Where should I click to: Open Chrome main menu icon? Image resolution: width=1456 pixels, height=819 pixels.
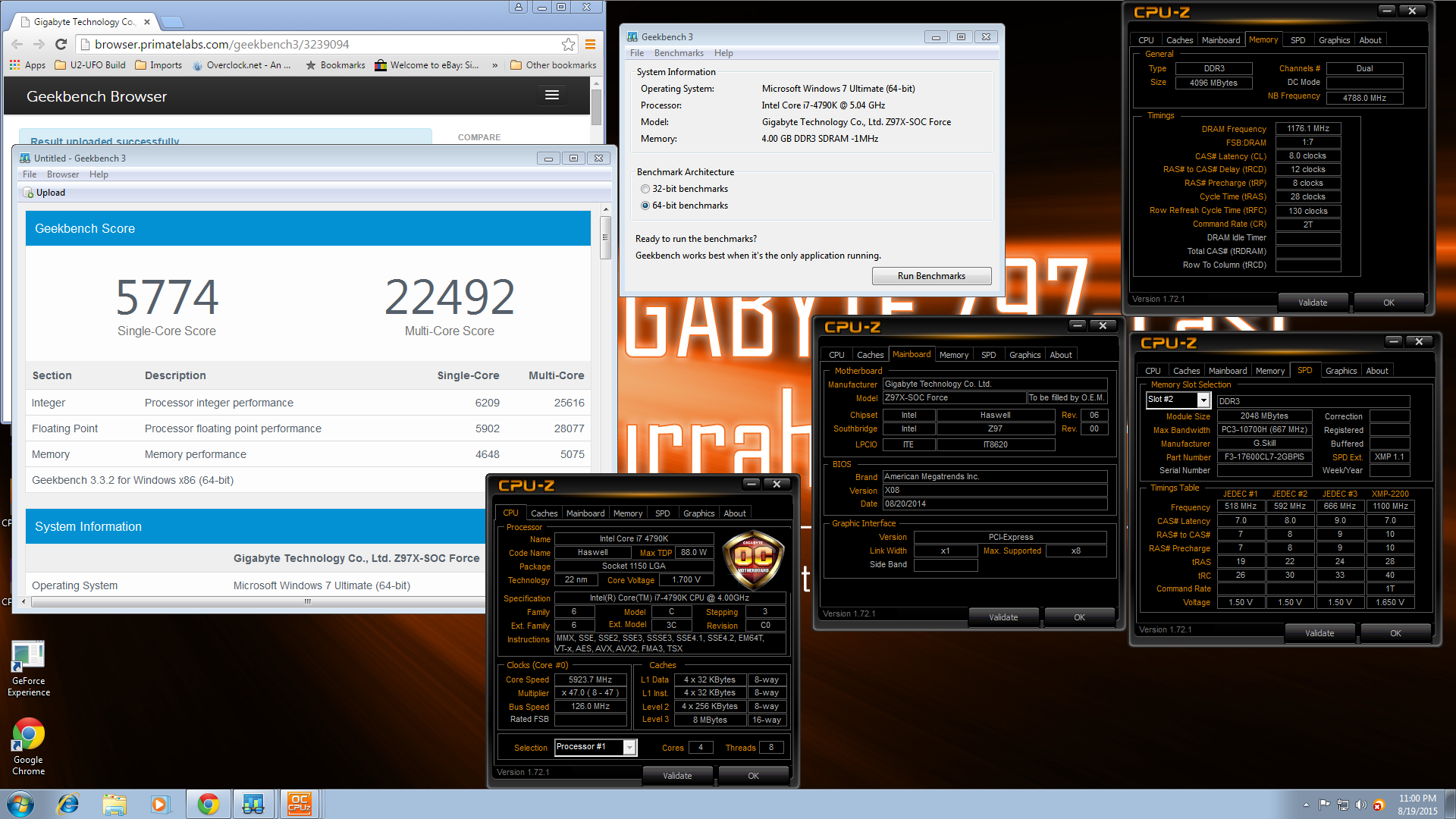(x=590, y=44)
